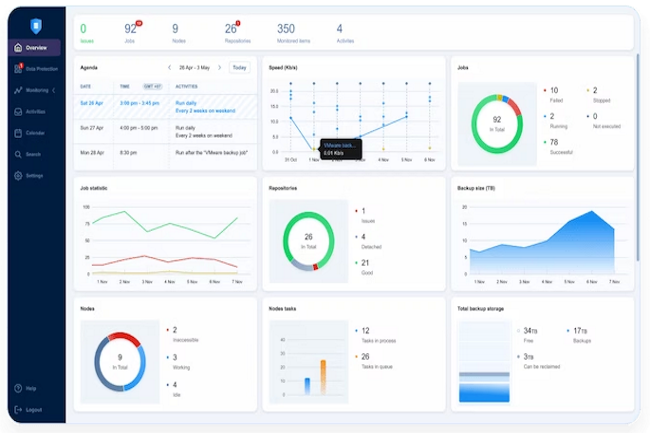This screenshot has height=433, width=650.
Task: Go to previous week in Agenda
Action: click(x=170, y=68)
